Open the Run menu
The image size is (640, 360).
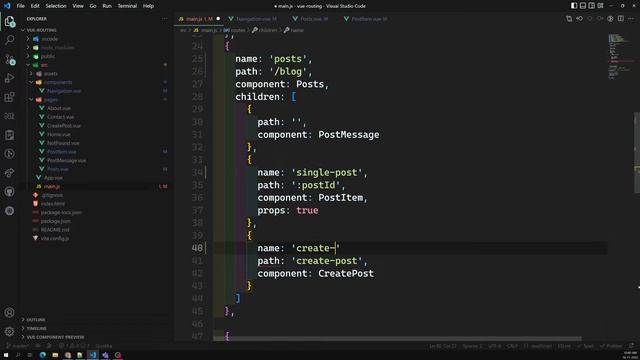[107, 6]
